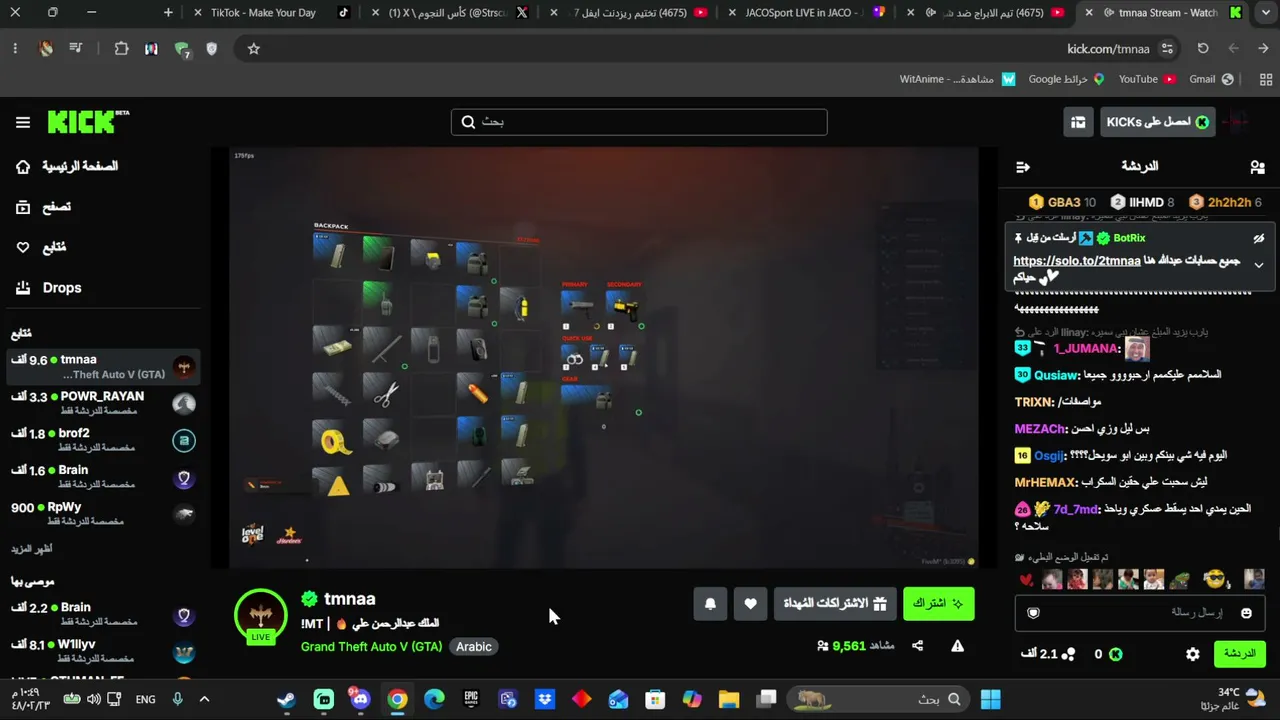Open the emoji picker in chat input
Screen dimensions: 1280x720
[x=1246, y=613]
